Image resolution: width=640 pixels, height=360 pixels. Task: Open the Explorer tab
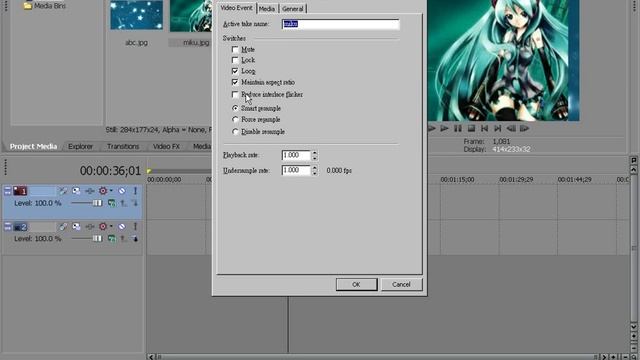[x=80, y=146]
